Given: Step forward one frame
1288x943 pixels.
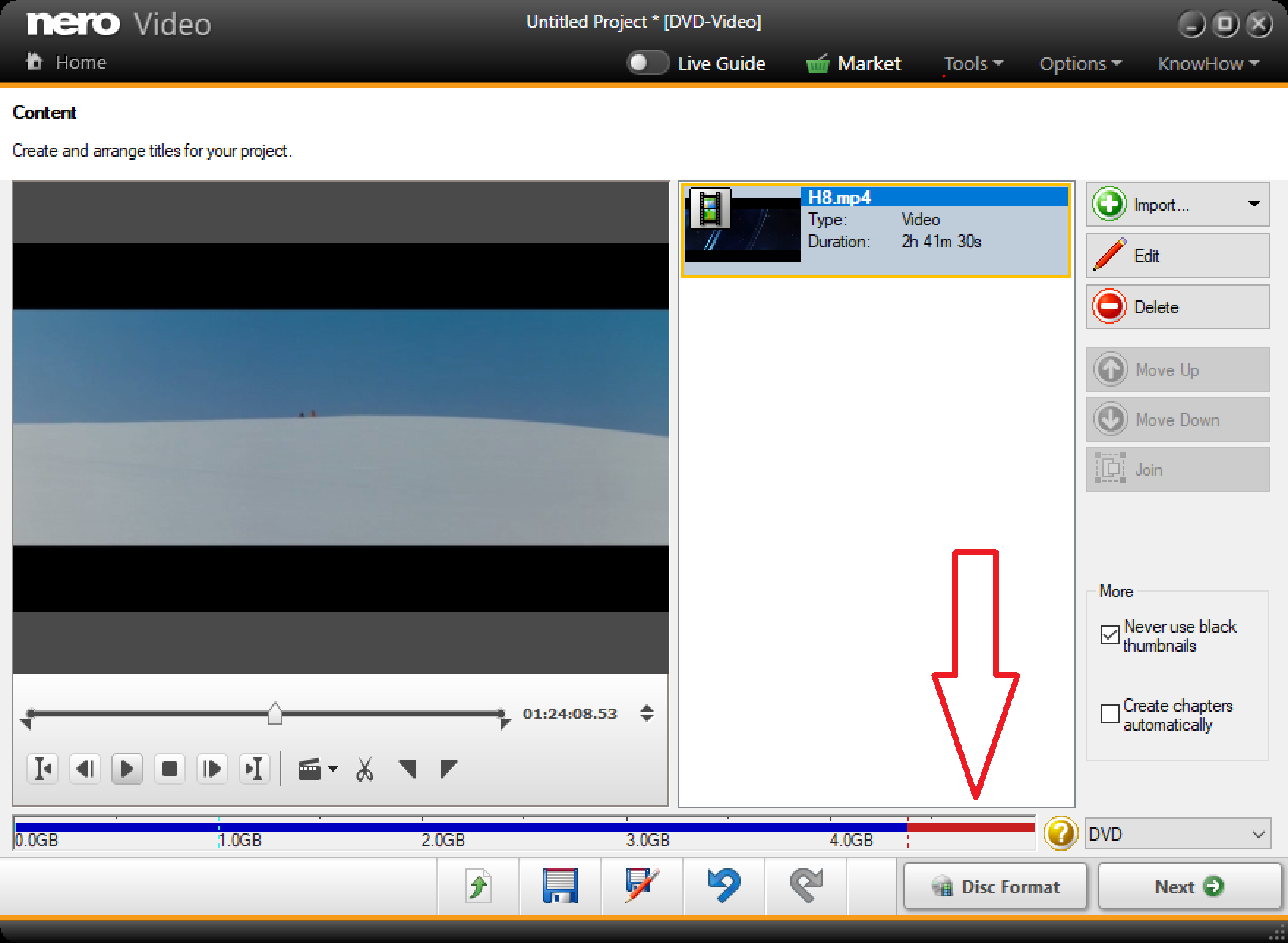Looking at the screenshot, I should click(211, 769).
